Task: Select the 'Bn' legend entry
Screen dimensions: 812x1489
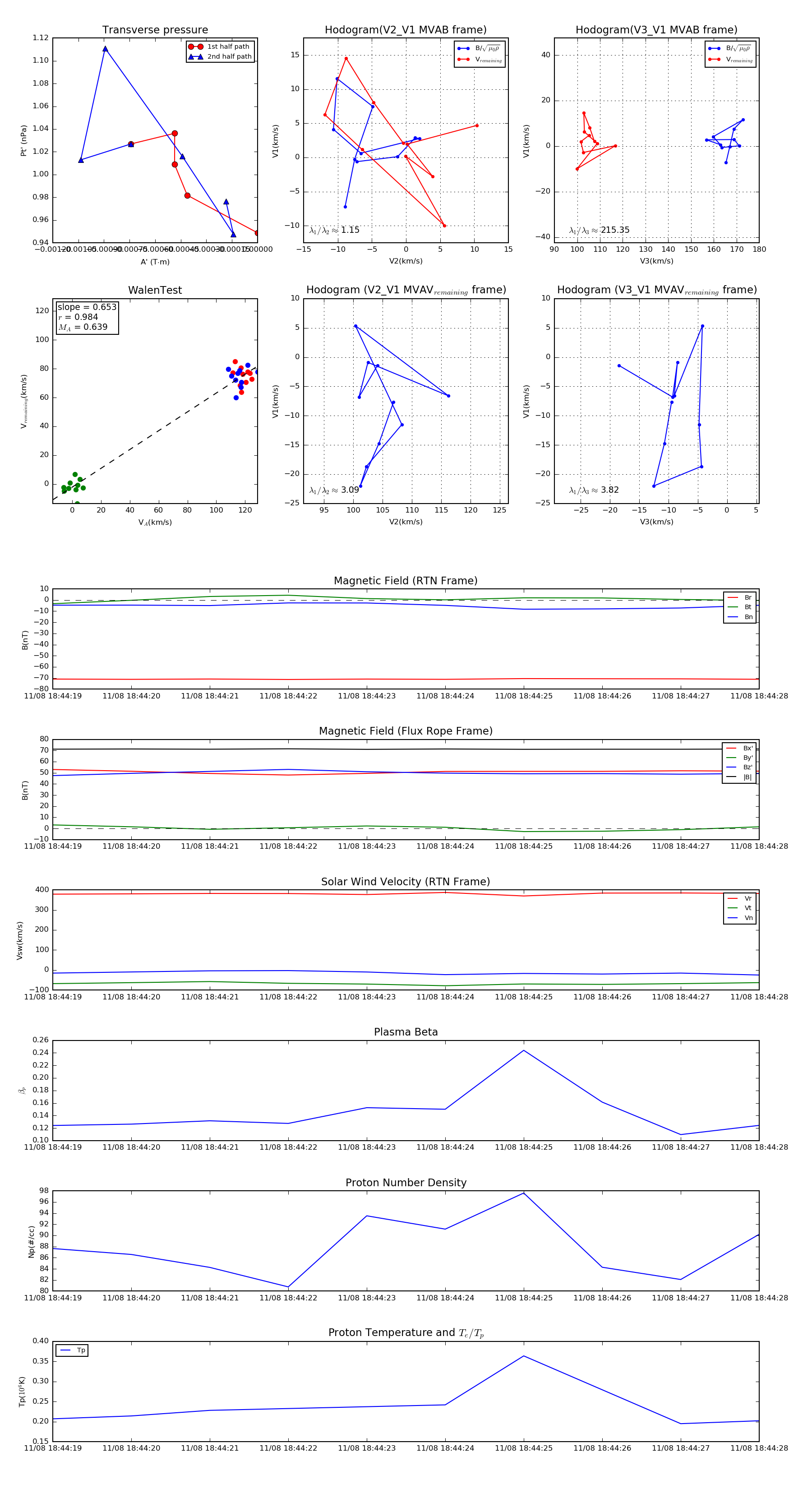Action: (740, 617)
